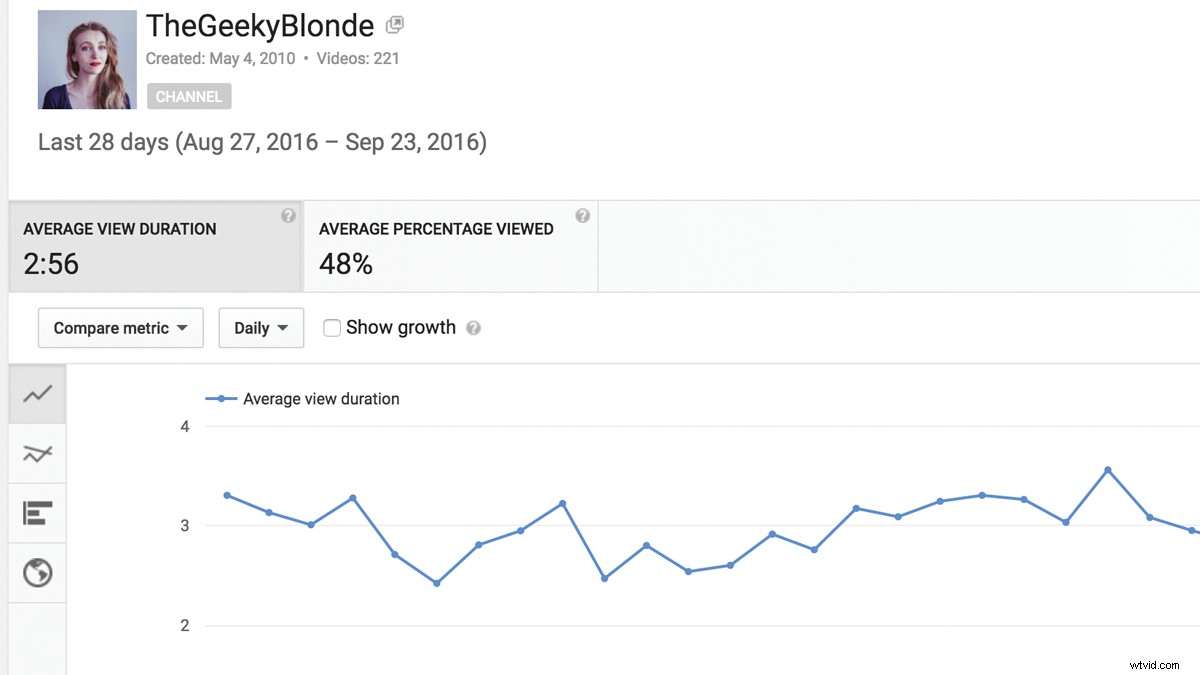
Task: Open the Compare metric dropdown
Action: 120,327
